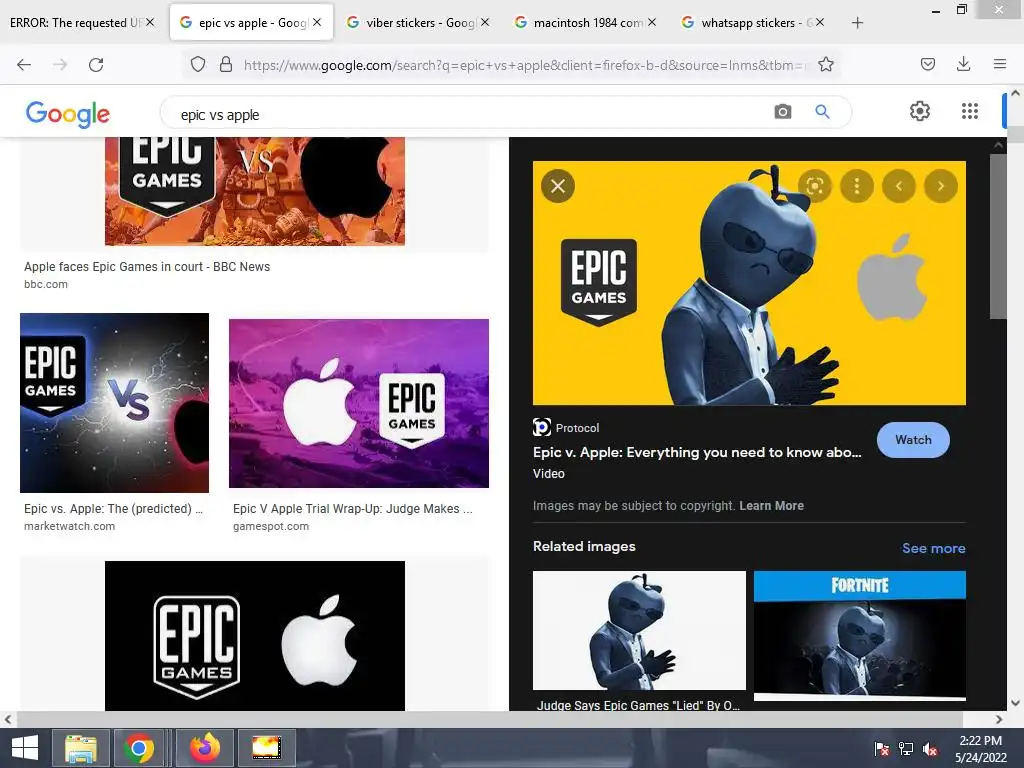This screenshot has height=768, width=1024.
Task: Click the preview panel vertical scrollbar
Action: point(998,236)
